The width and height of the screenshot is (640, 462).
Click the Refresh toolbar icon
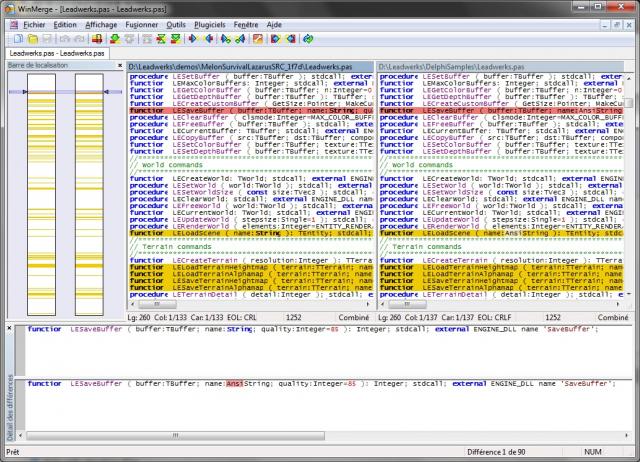[x=307, y=38]
